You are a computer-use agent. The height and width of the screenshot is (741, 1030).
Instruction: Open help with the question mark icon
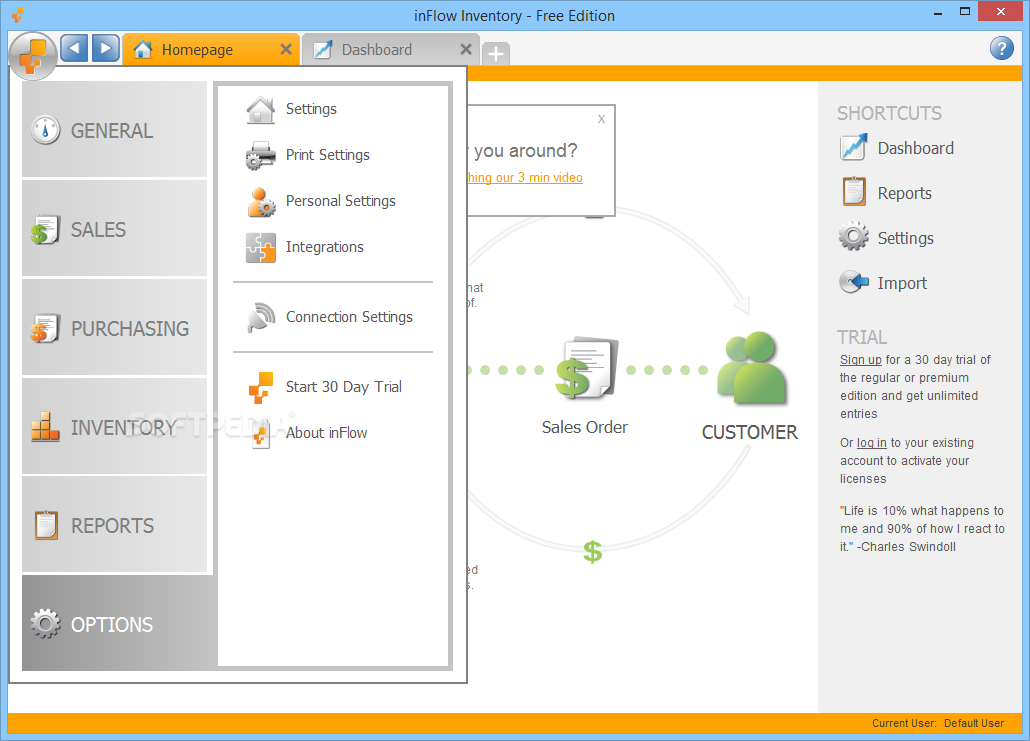tap(1002, 48)
